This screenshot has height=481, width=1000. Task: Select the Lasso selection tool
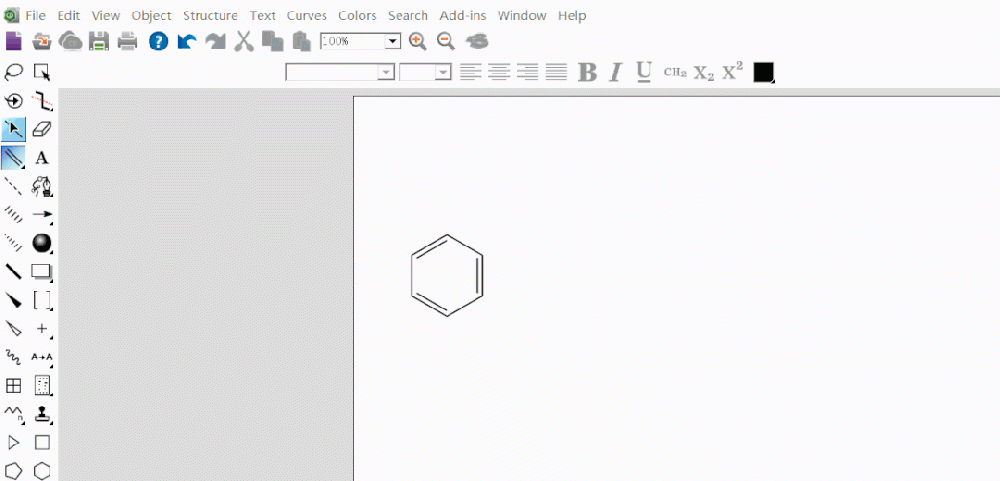[x=13, y=72]
